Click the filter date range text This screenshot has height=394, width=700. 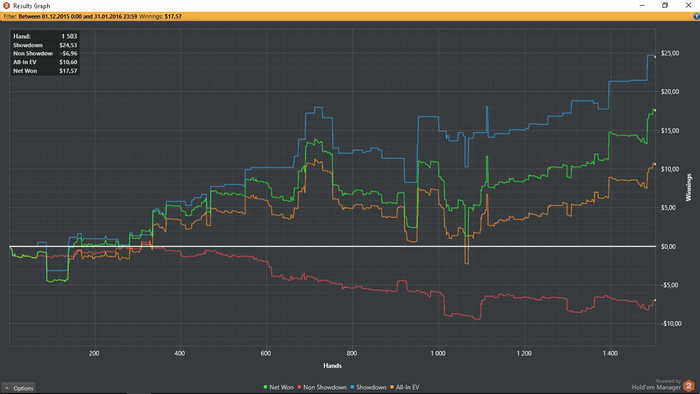(x=78, y=16)
